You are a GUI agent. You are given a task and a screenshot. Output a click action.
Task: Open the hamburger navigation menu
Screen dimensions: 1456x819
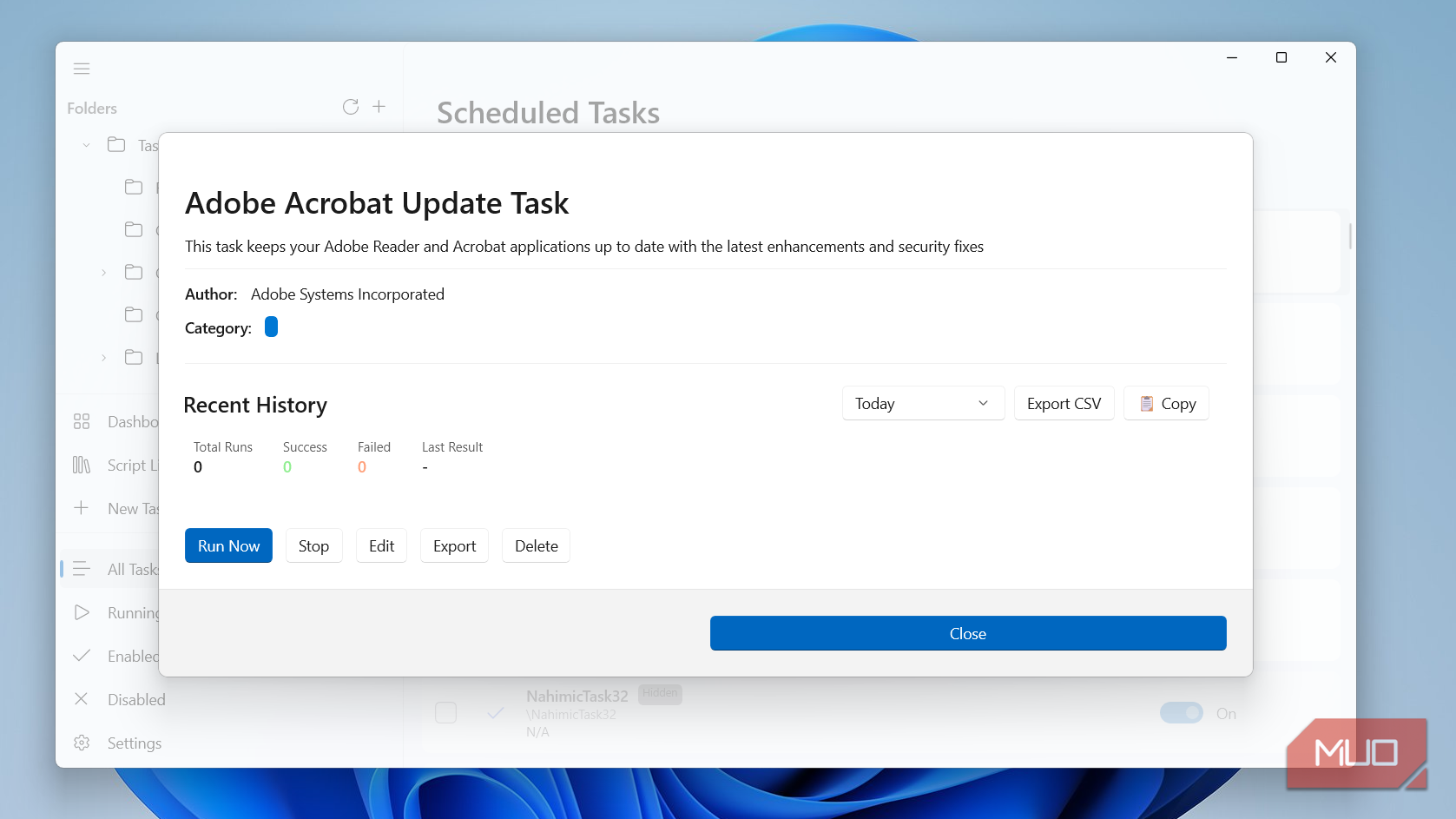(x=82, y=69)
